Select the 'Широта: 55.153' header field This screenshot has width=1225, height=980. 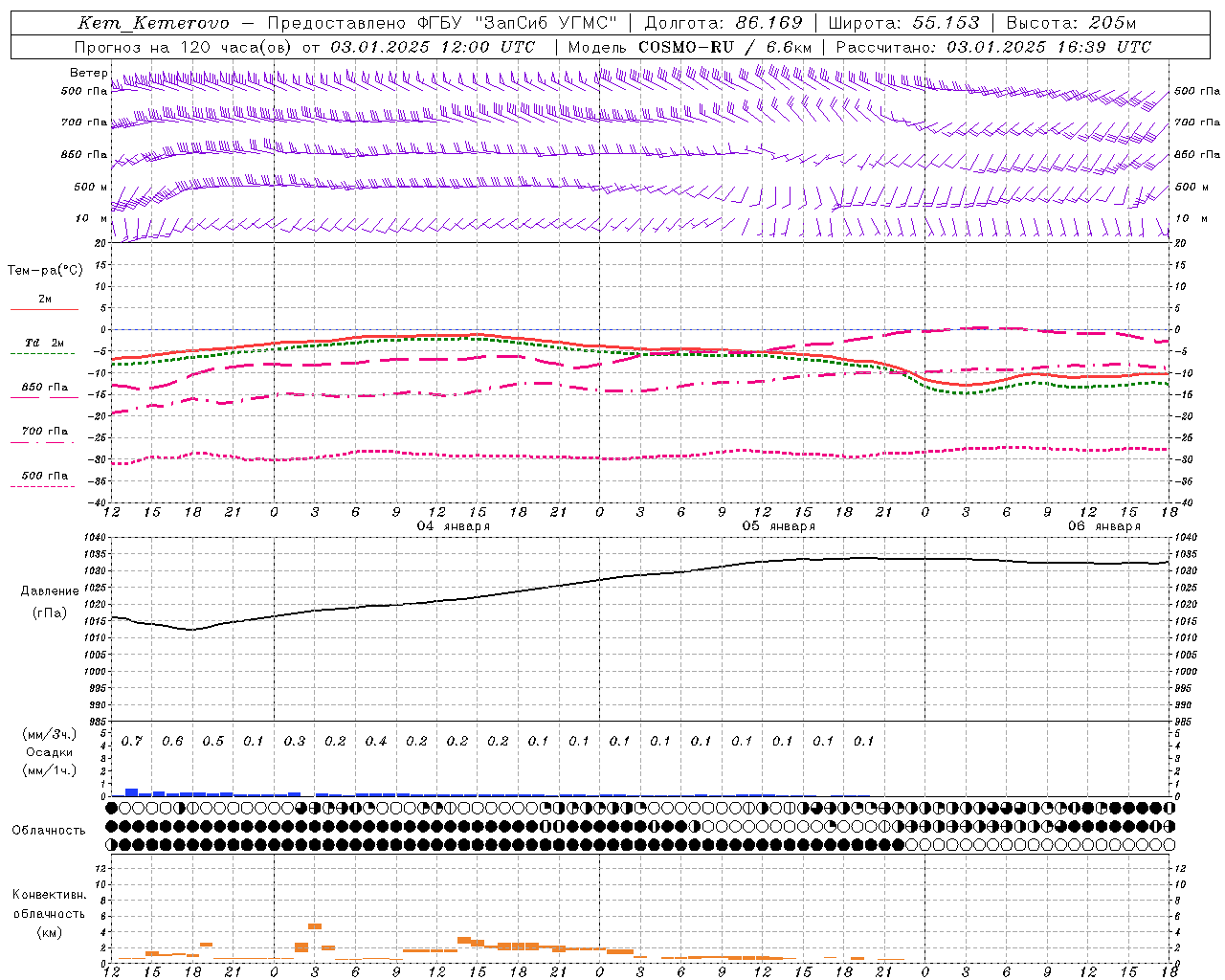pos(904,23)
